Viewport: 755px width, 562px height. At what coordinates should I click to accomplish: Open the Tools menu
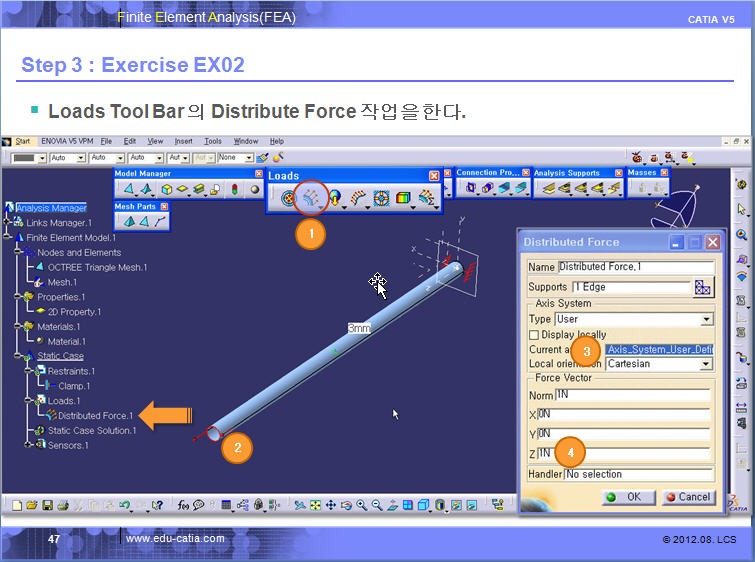[213, 141]
